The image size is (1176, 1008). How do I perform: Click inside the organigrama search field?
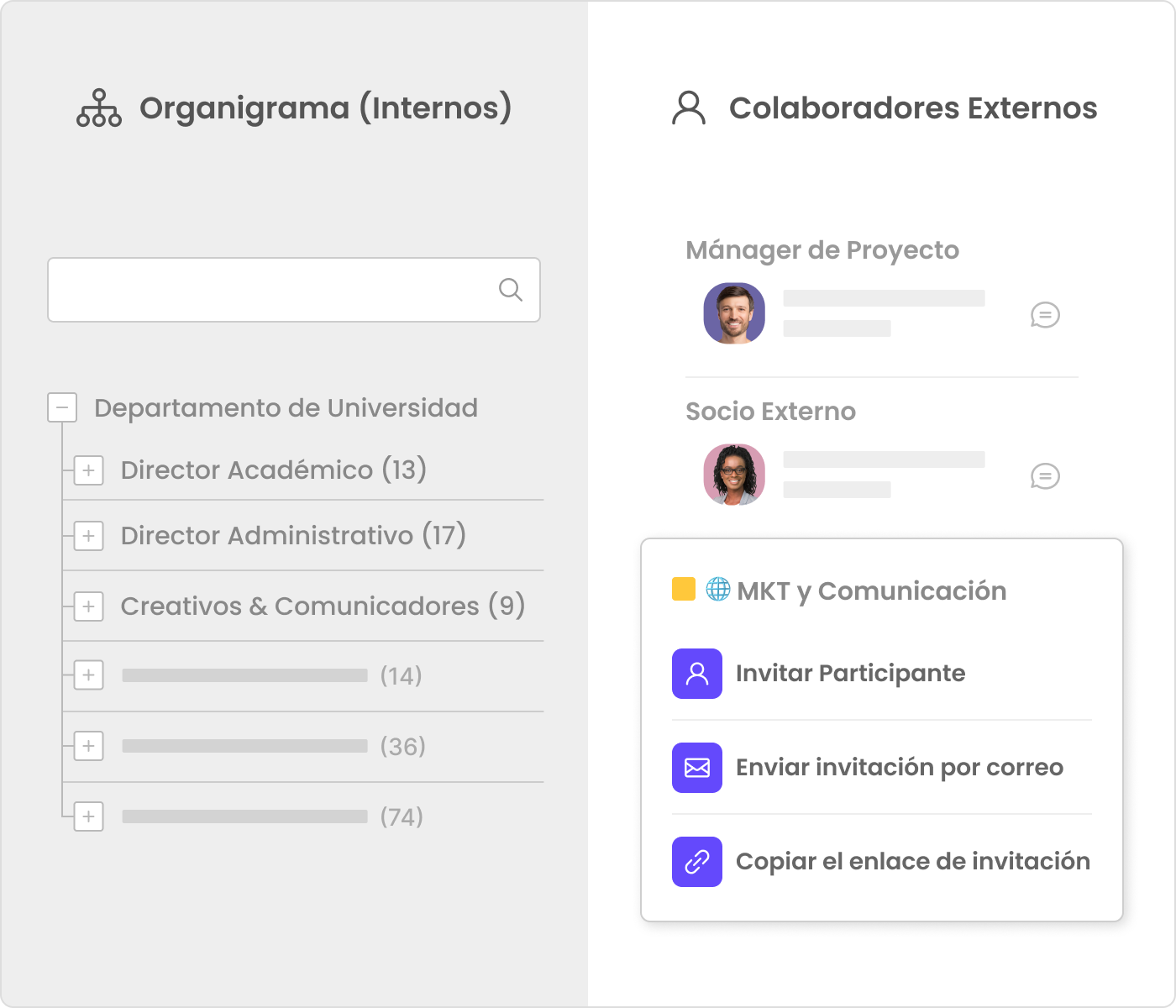click(x=269, y=290)
